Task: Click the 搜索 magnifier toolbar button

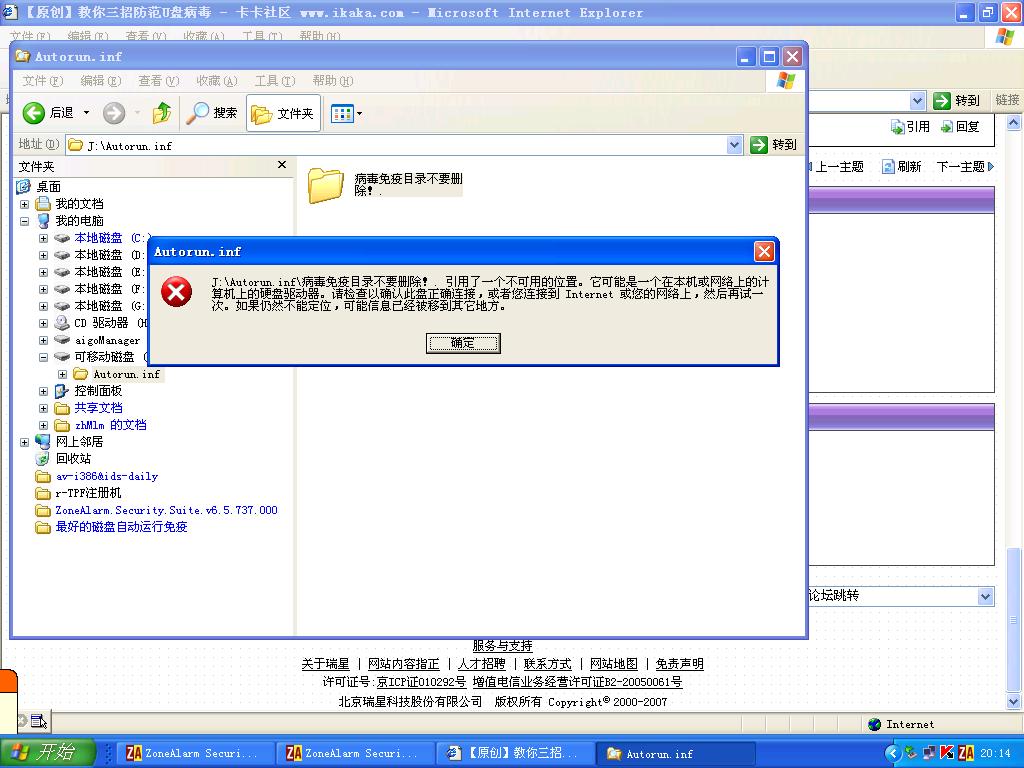Action: (212, 113)
